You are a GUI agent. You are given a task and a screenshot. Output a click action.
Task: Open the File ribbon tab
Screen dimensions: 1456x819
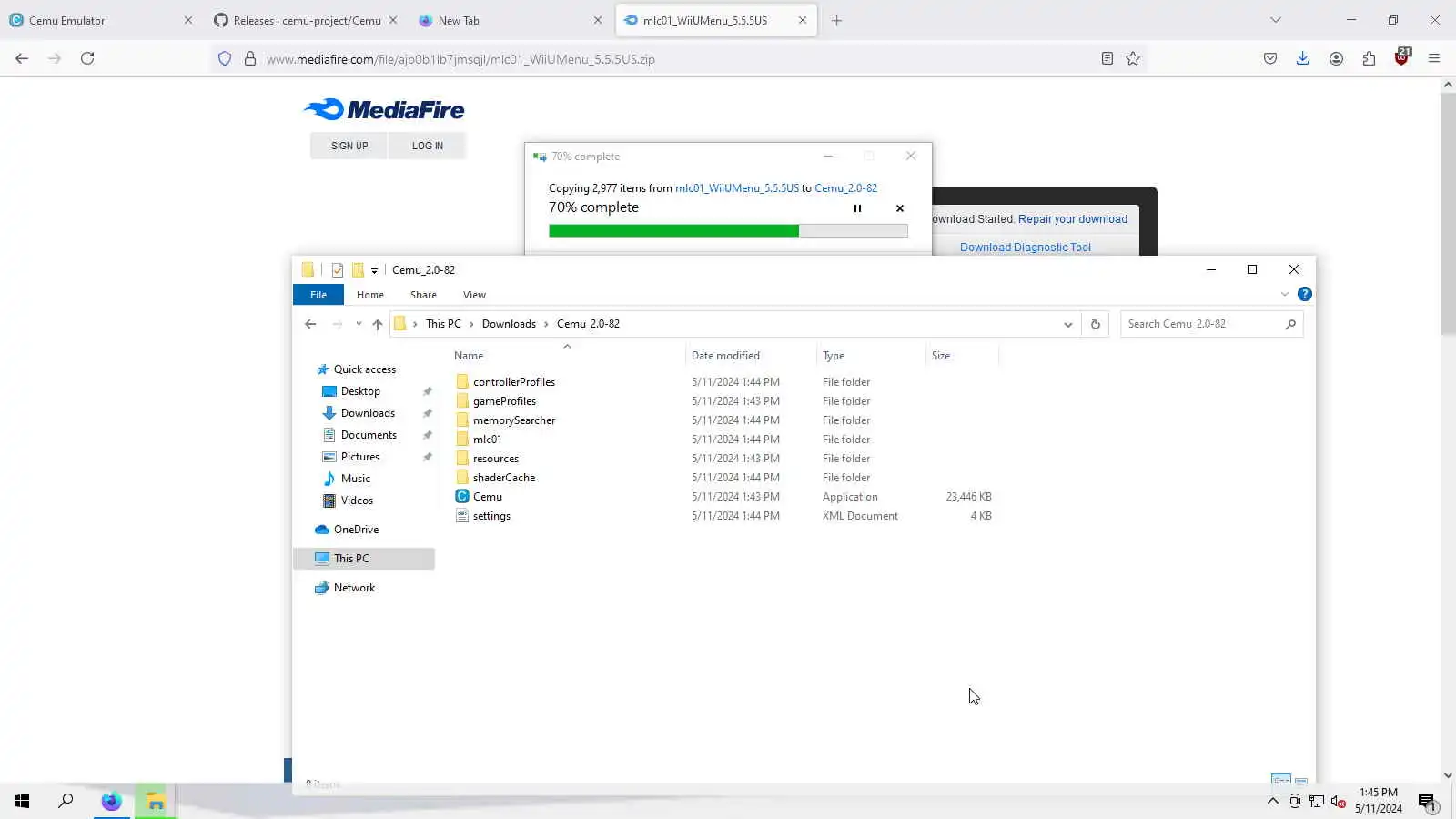318,295
